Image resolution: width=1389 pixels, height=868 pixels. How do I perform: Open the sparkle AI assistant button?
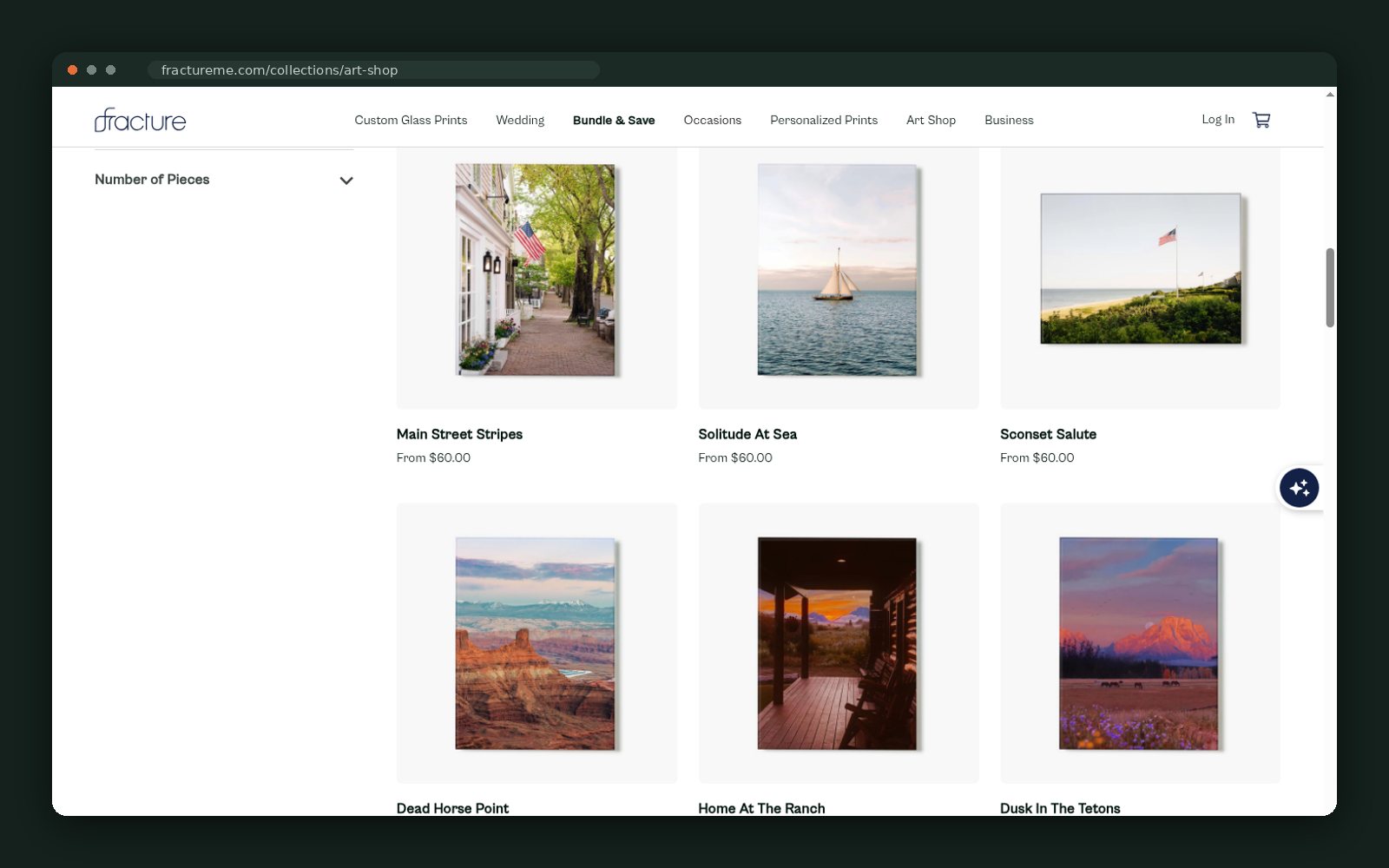coord(1299,488)
